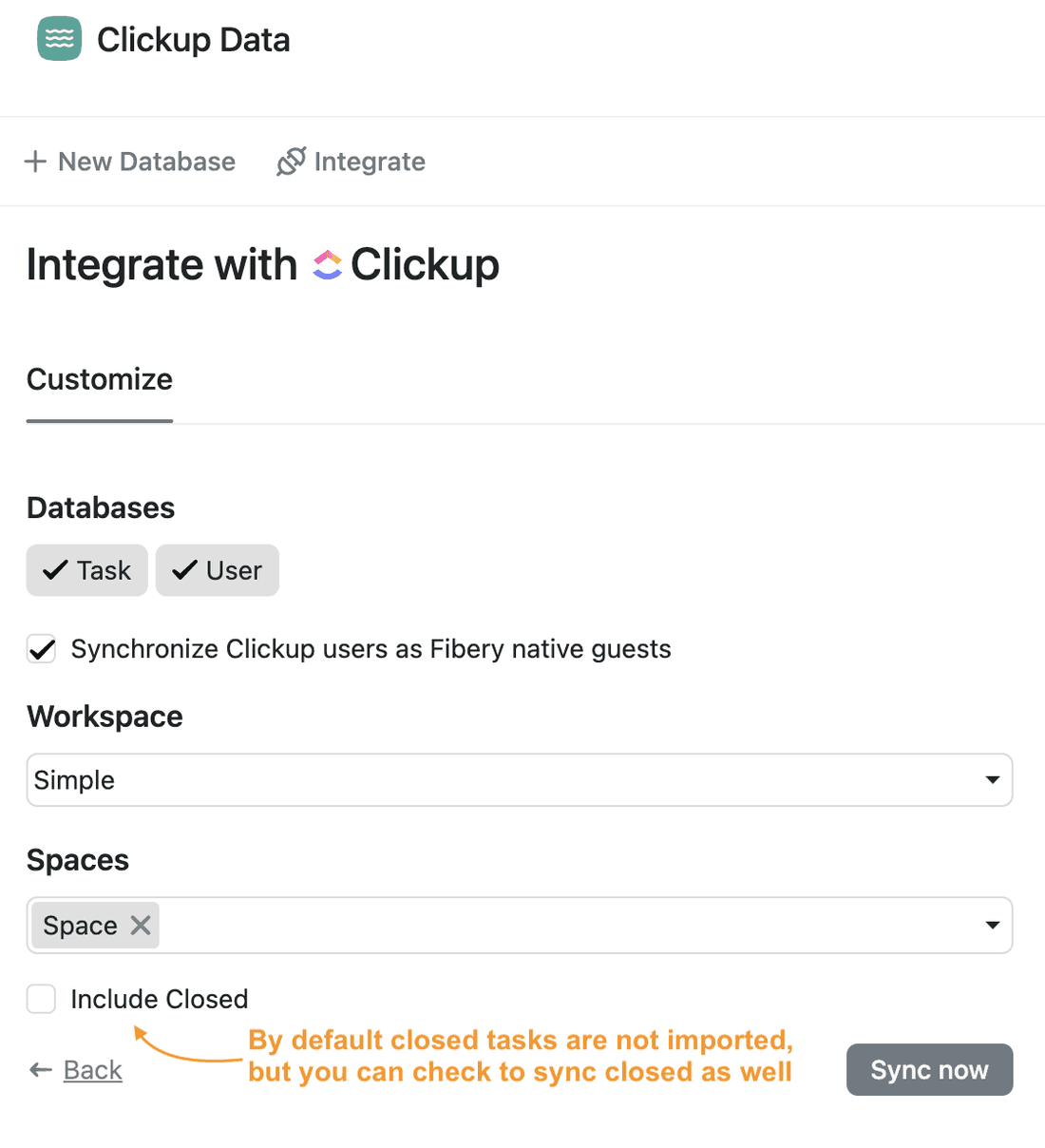
Task: Select the Task database toggle button
Action: pyautogui.click(x=86, y=570)
